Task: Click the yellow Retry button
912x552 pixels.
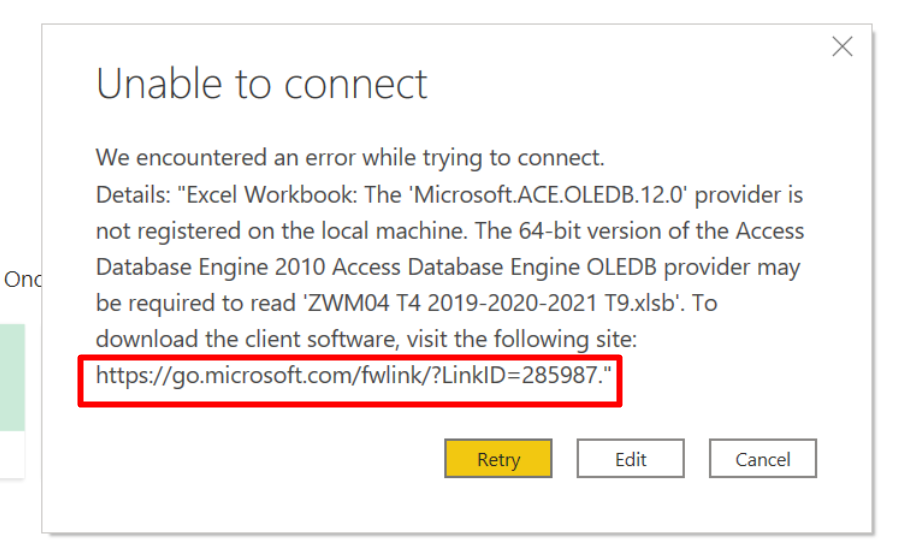Action: [x=498, y=459]
